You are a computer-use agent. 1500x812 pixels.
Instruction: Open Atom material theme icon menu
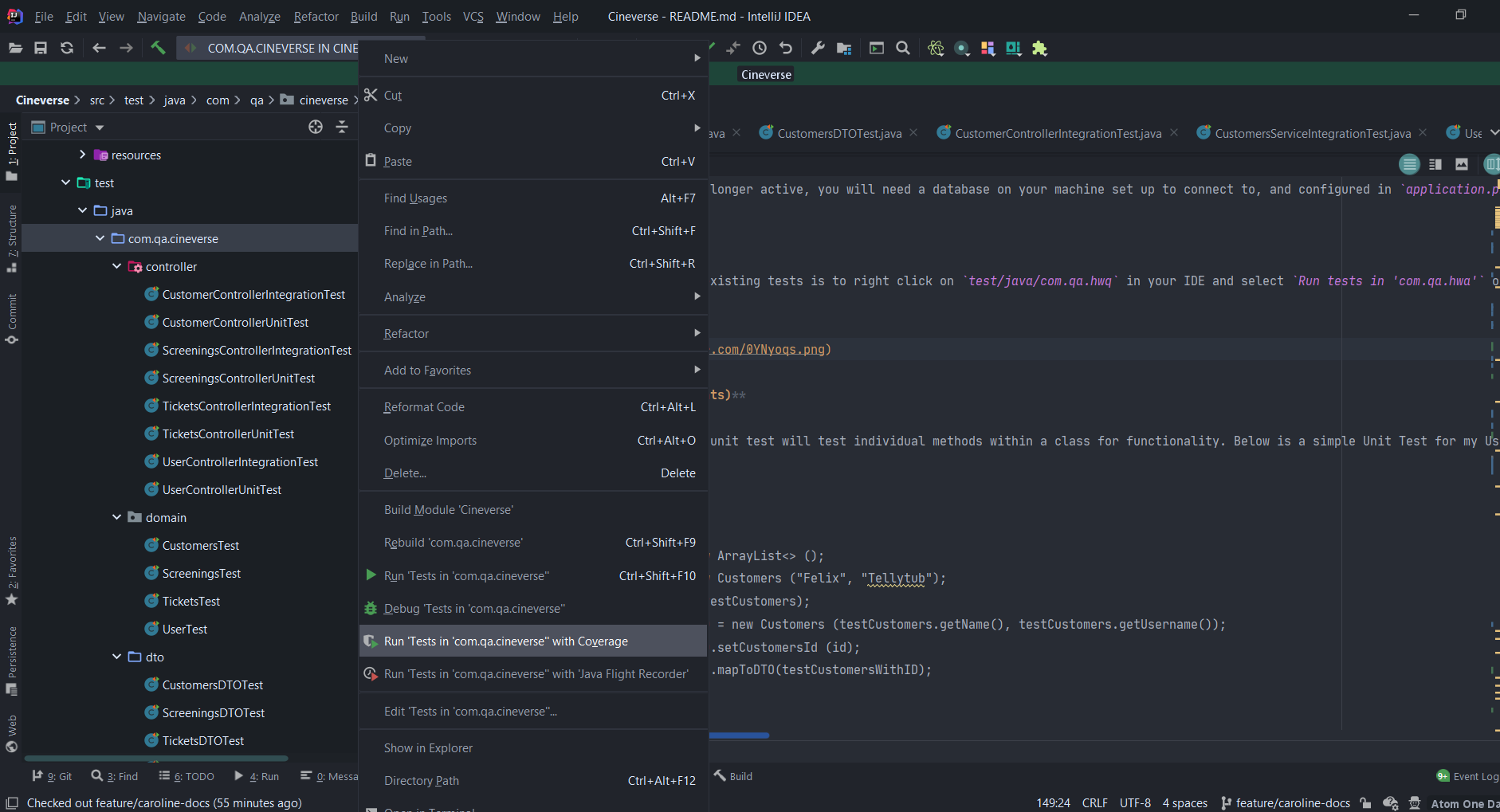click(x=936, y=48)
